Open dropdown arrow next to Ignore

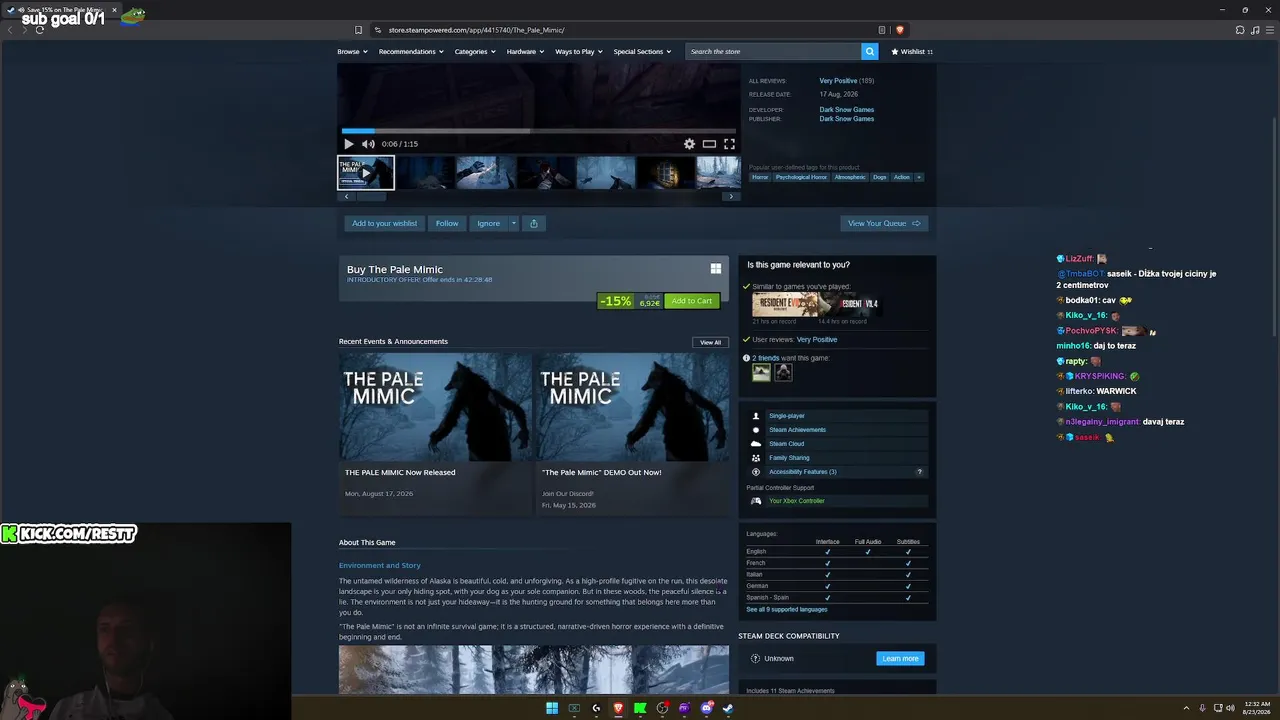[x=514, y=223]
